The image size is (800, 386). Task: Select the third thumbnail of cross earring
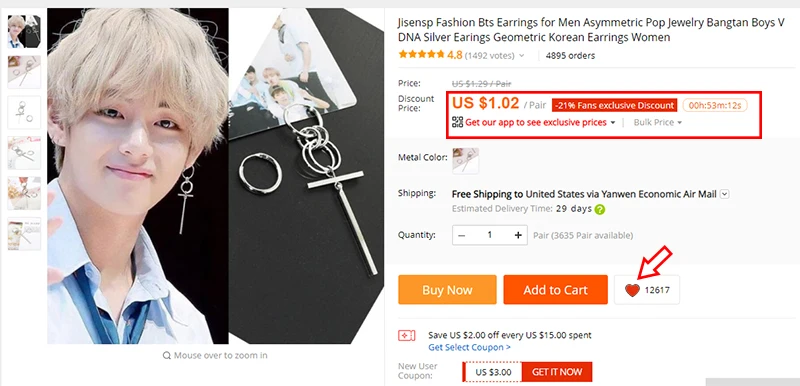coord(24,112)
